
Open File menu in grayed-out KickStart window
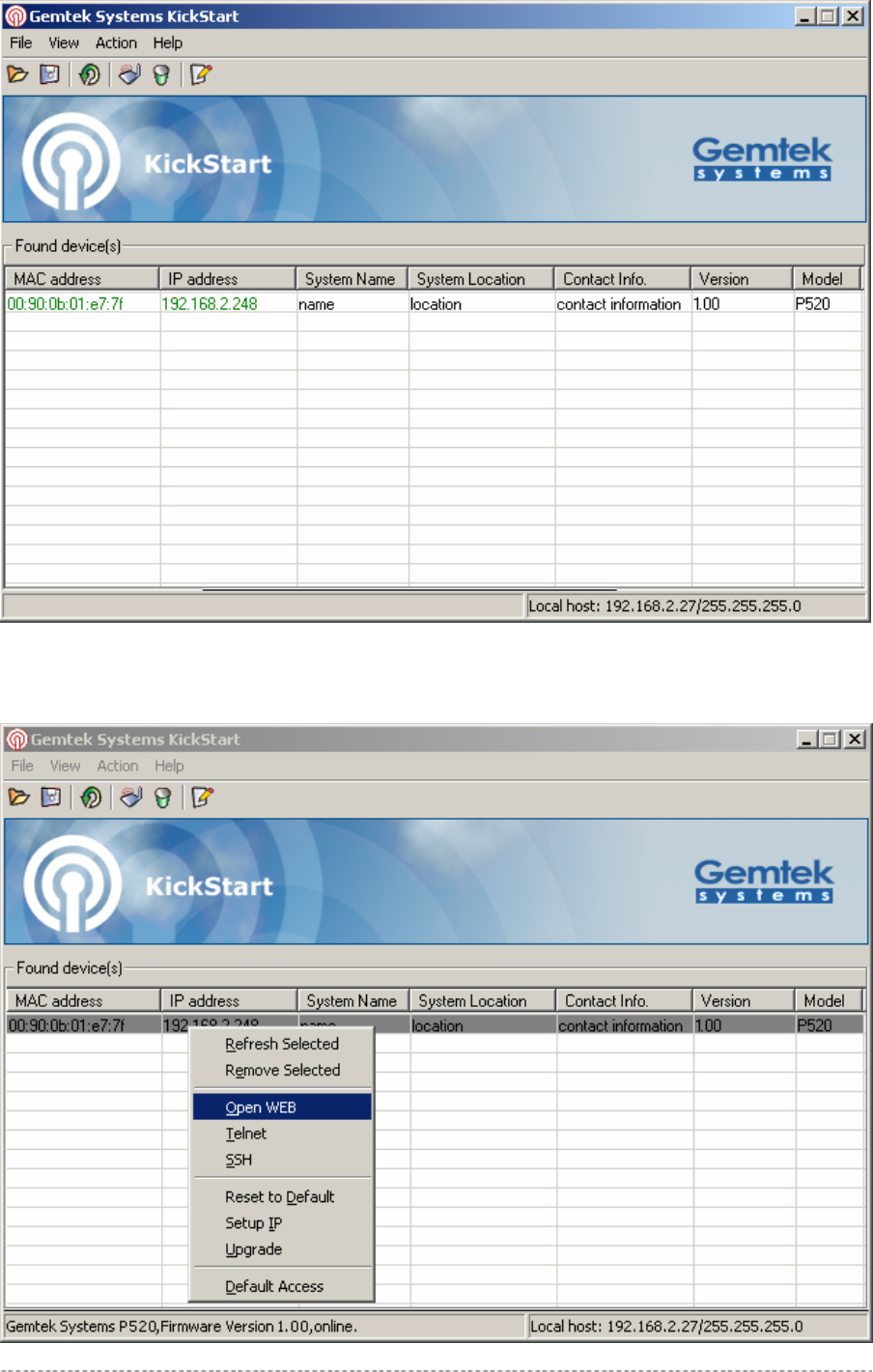pyautogui.click(x=22, y=766)
